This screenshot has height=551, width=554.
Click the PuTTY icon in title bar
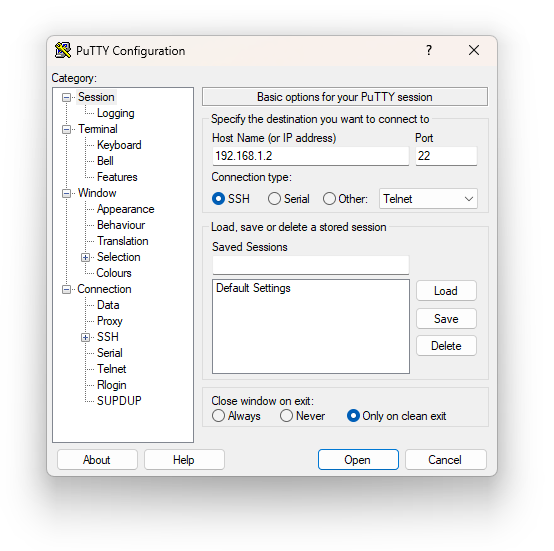point(63,51)
